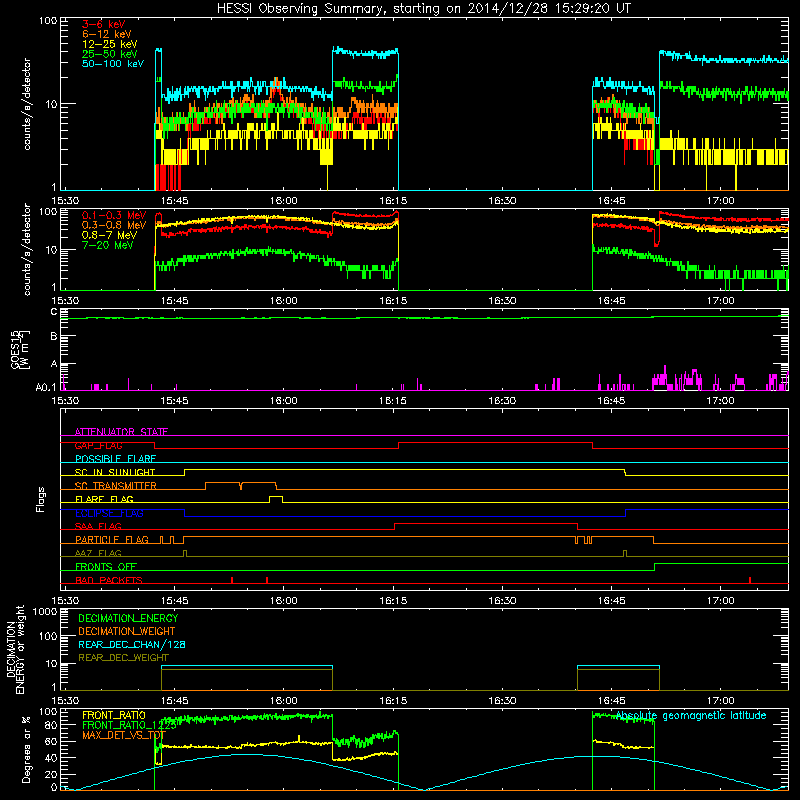Click the 60 tick label in bottom panel
This screenshot has height=800, width=800.
click(x=51, y=741)
